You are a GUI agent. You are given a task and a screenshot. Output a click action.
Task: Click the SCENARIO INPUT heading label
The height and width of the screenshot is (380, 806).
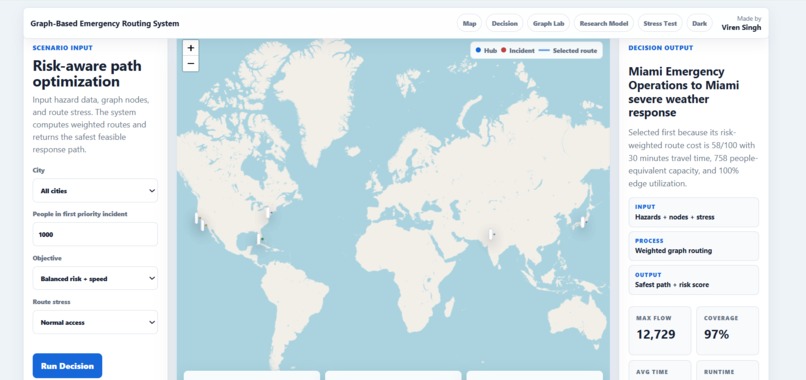tap(63, 48)
